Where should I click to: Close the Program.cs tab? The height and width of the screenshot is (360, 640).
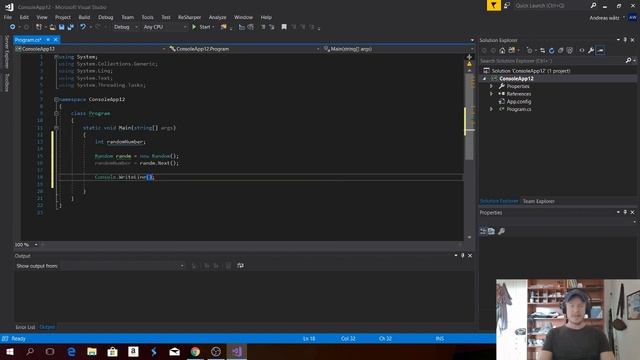coord(56,40)
